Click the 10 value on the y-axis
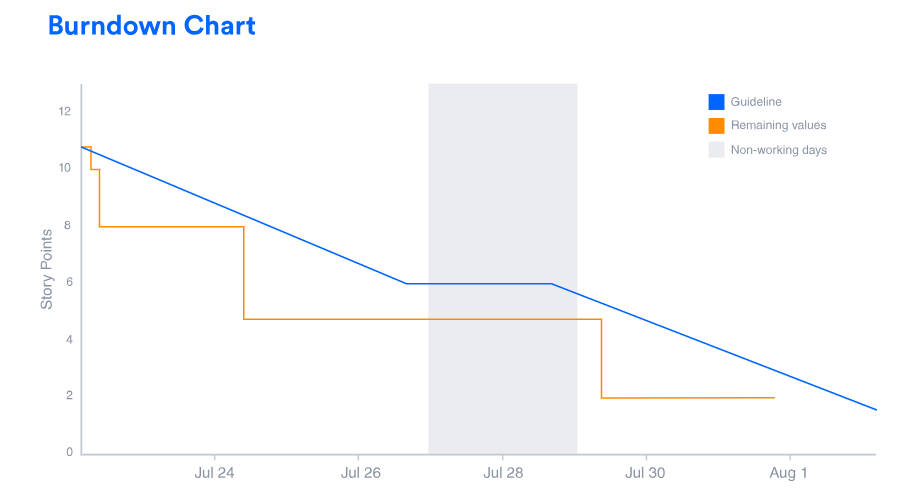The image size is (910, 504). (x=65, y=168)
